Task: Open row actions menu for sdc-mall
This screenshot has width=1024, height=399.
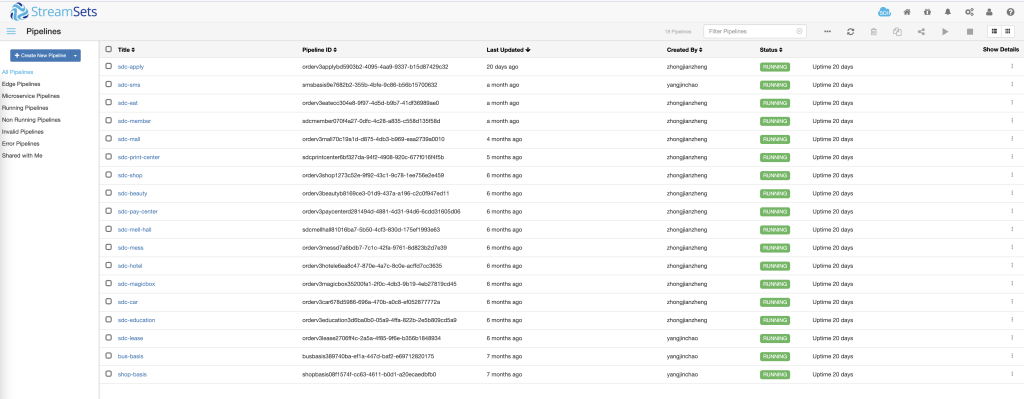Action: [x=1012, y=138]
